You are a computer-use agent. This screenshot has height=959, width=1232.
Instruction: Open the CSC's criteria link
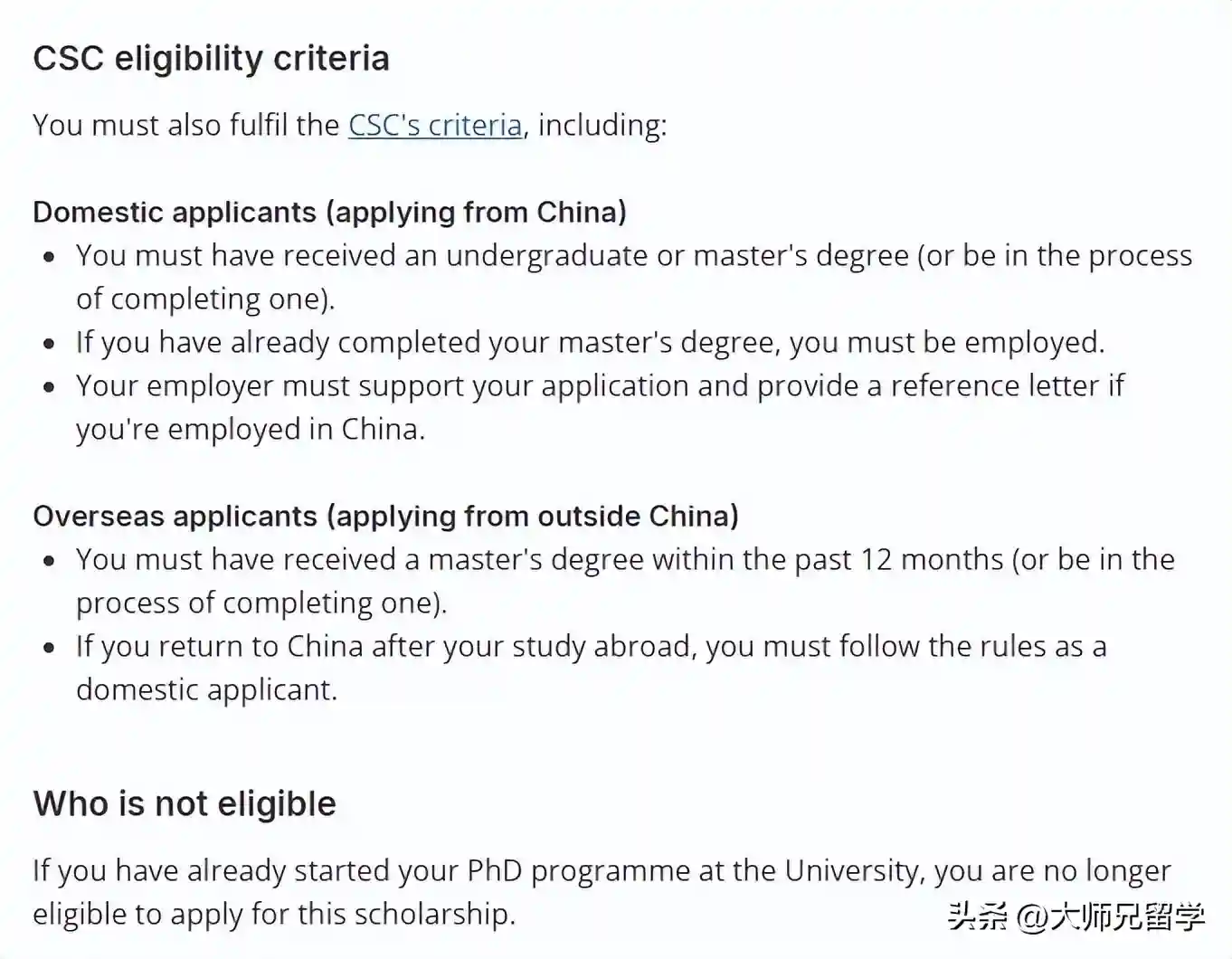point(435,125)
